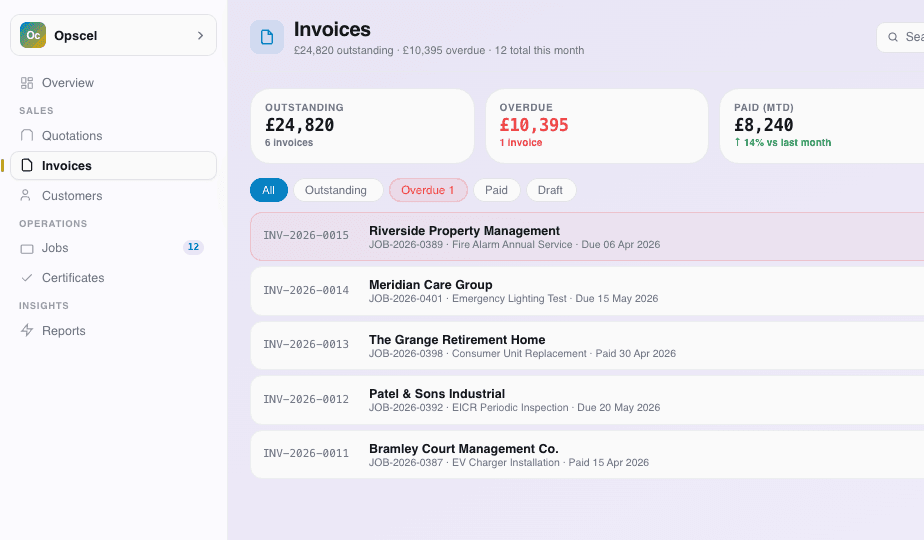
Task: Open Patel & Sons Industrial invoice
Action: [437, 394]
